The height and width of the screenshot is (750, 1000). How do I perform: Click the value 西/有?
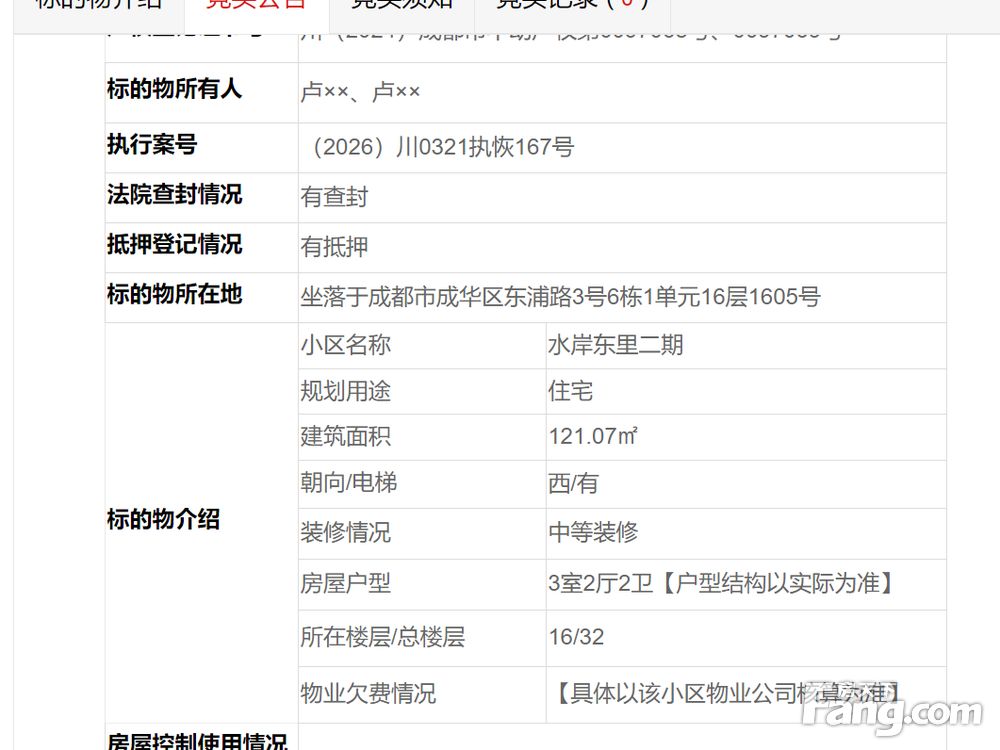(573, 484)
